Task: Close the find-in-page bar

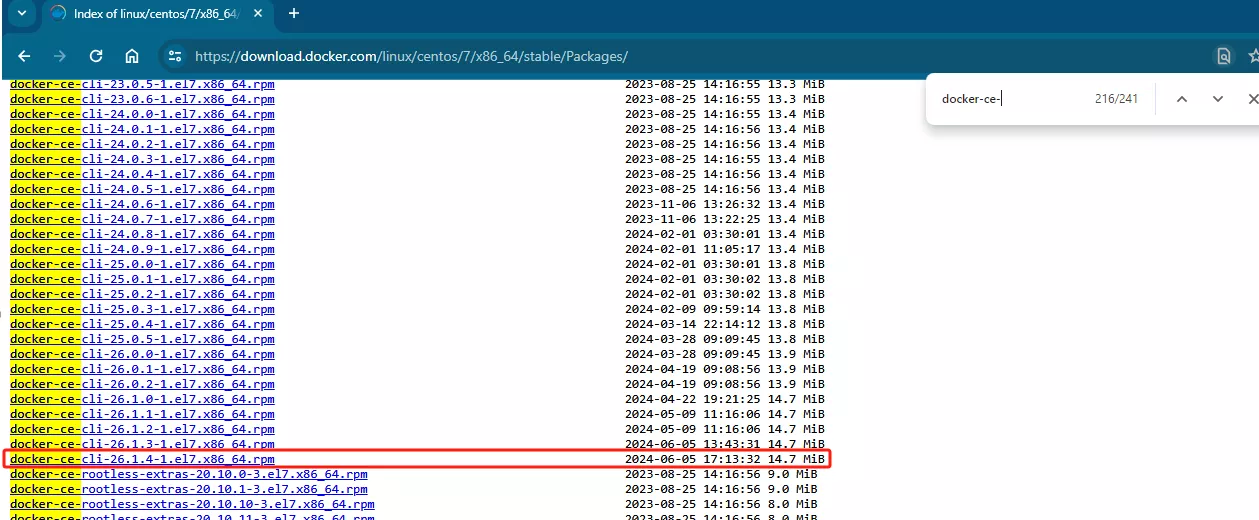Action: 1252,99
